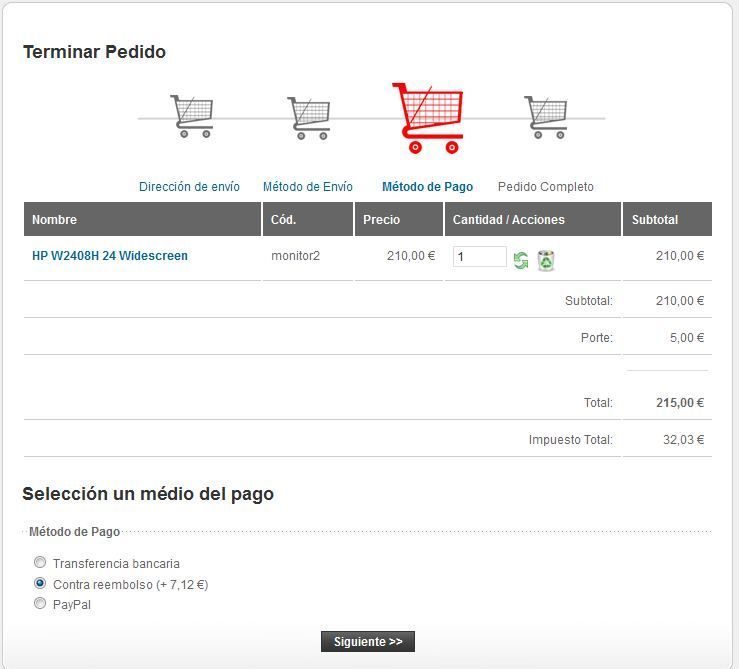
Task: Click the last gray cart step icon
Action: click(546, 117)
